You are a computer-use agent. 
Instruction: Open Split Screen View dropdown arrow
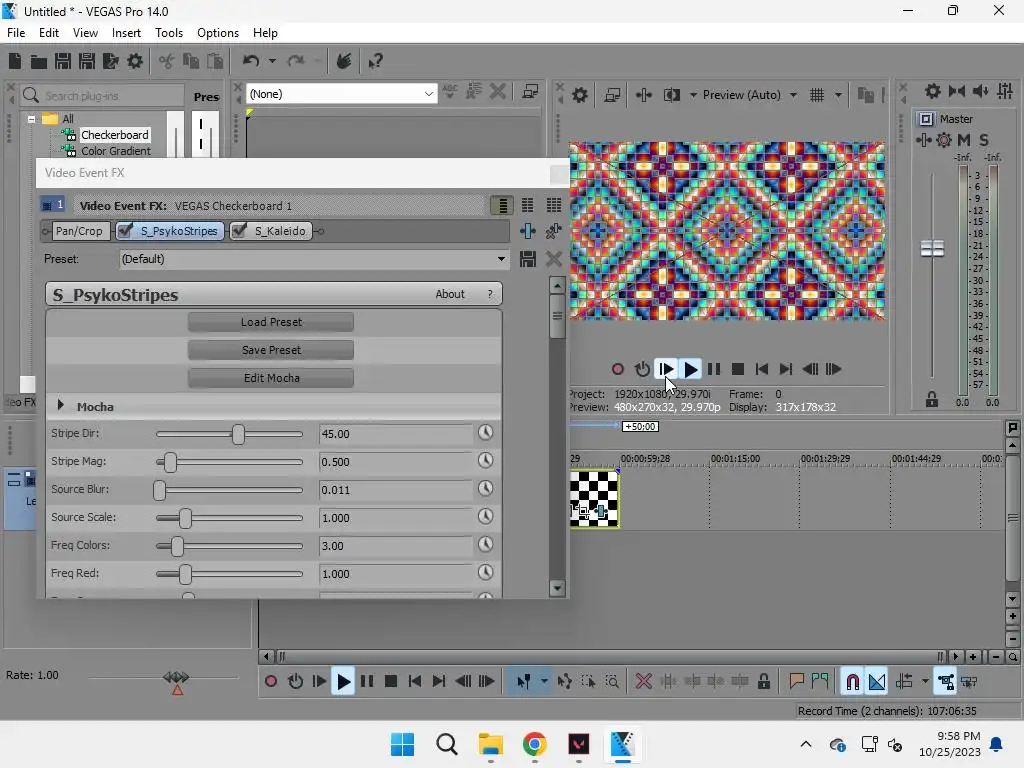(x=693, y=95)
